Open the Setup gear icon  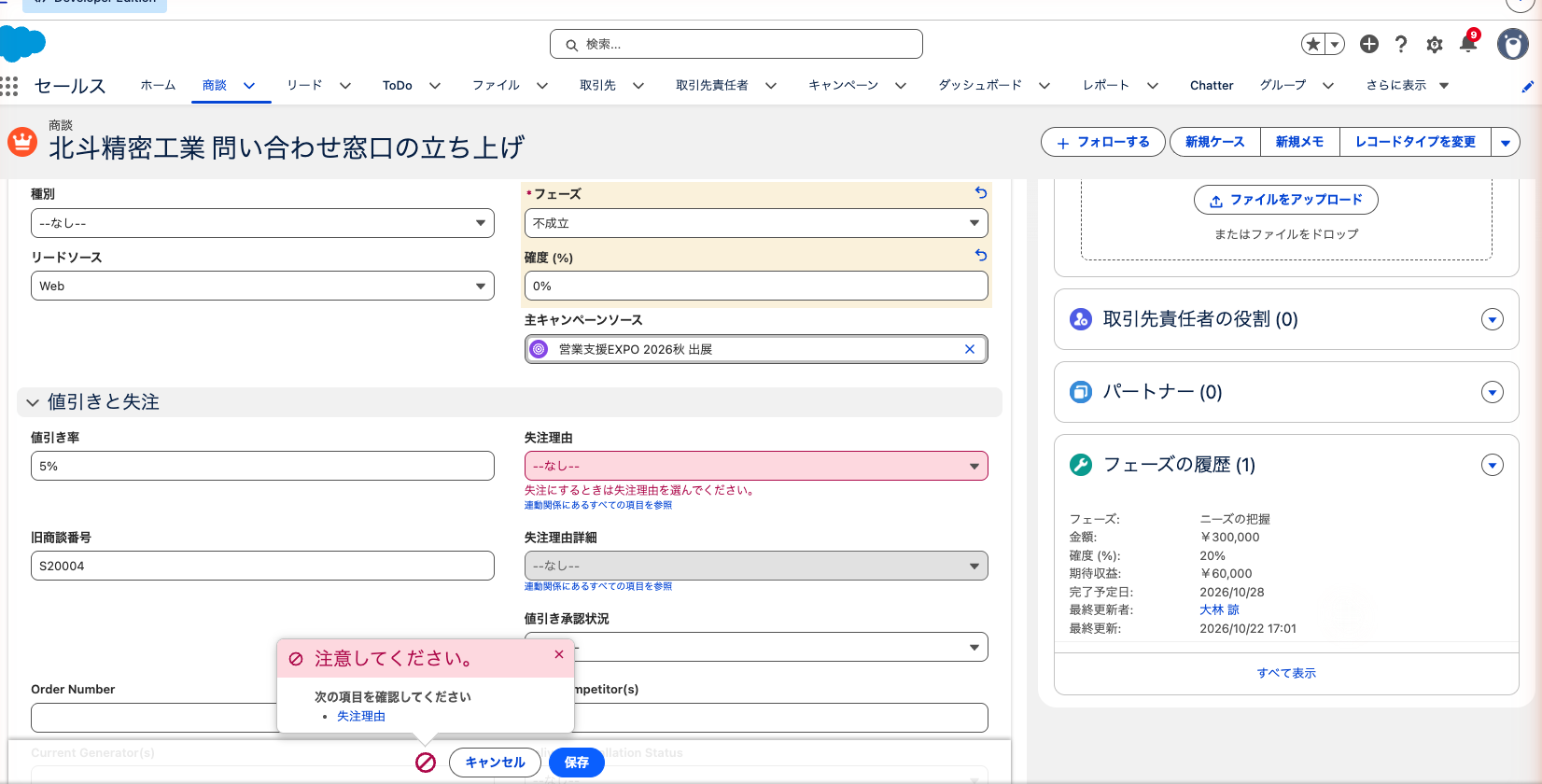click(x=1435, y=44)
